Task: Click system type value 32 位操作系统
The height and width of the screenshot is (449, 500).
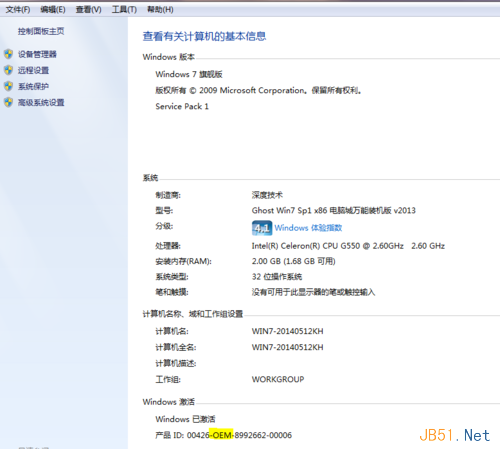Action: pos(277,277)
